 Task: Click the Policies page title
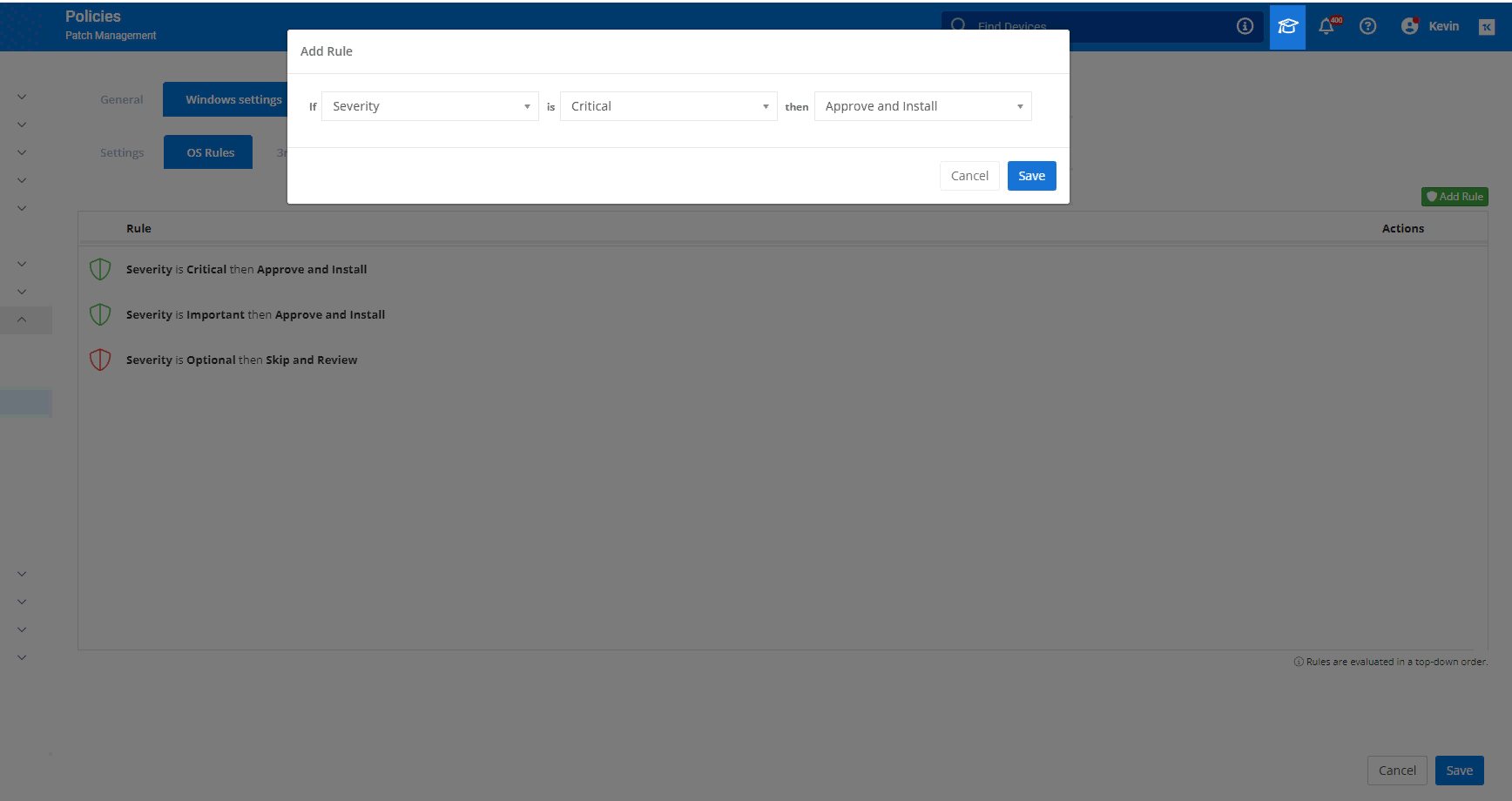click(93, 17)
